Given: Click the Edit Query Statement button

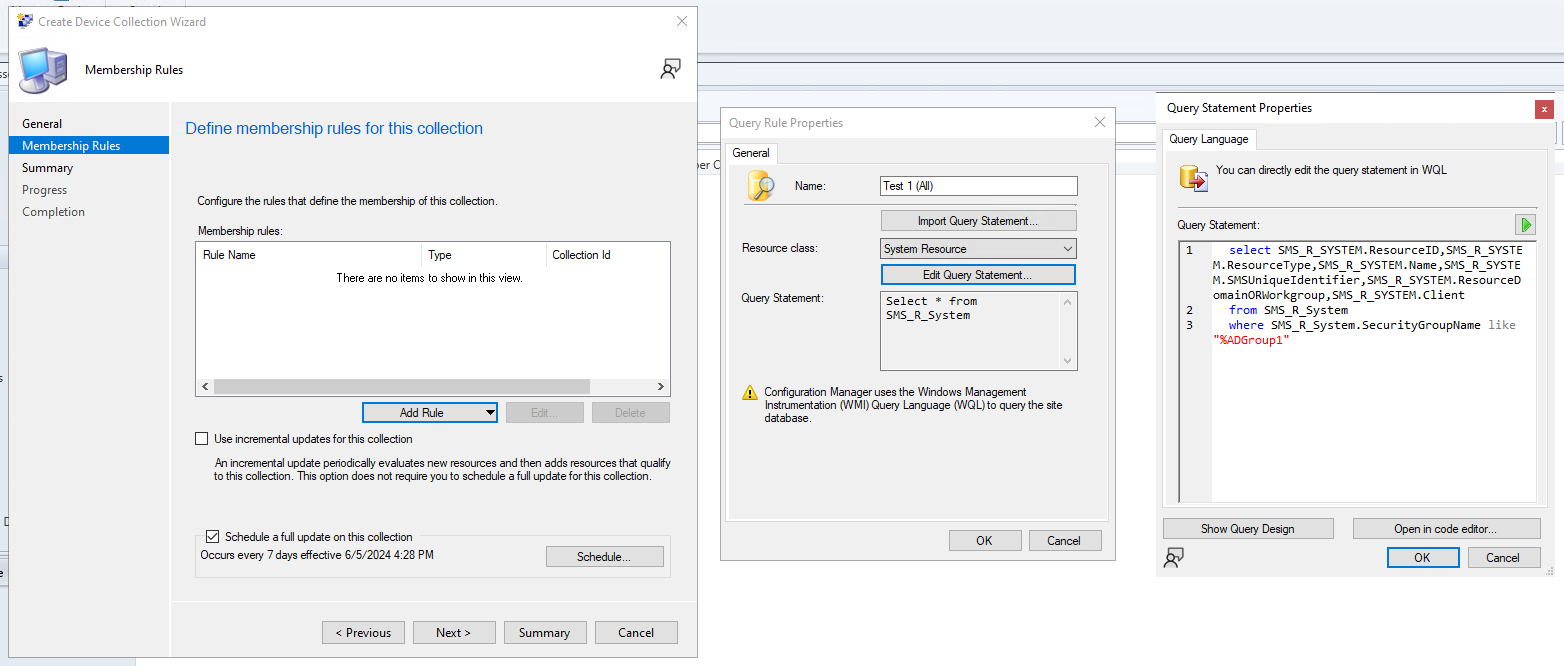Looking at the screenshot, I should click(977, 275).
